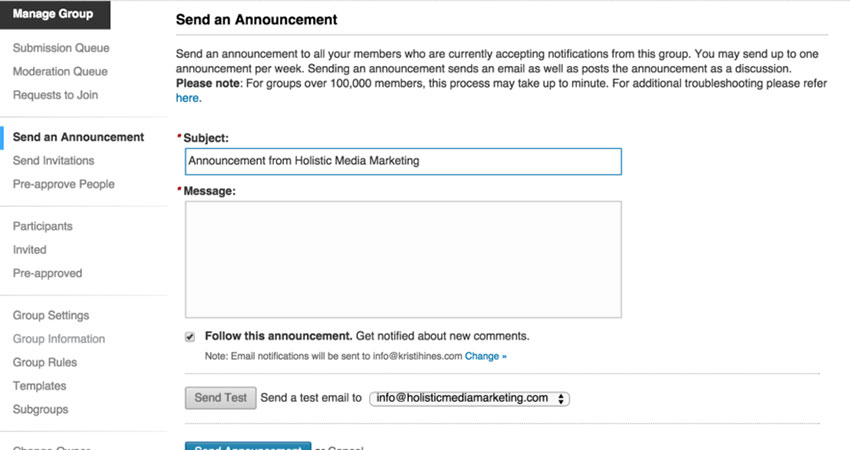Click the Send Test button
This screenshot has width=850, height=450.
pos(221,398)
